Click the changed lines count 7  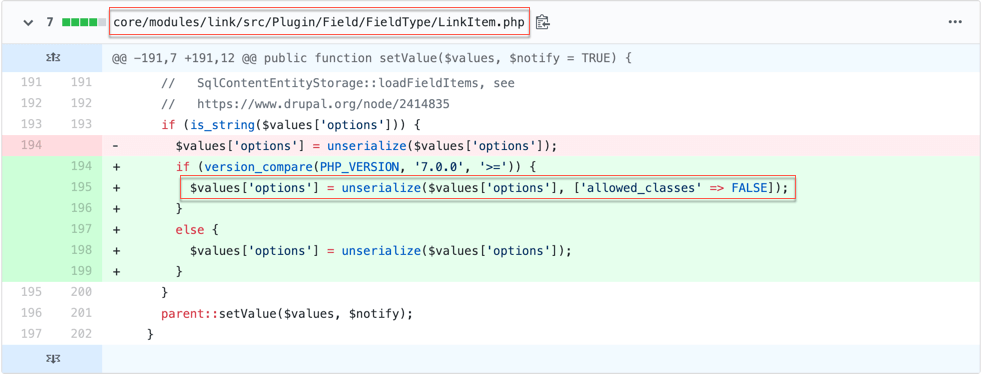50,23
